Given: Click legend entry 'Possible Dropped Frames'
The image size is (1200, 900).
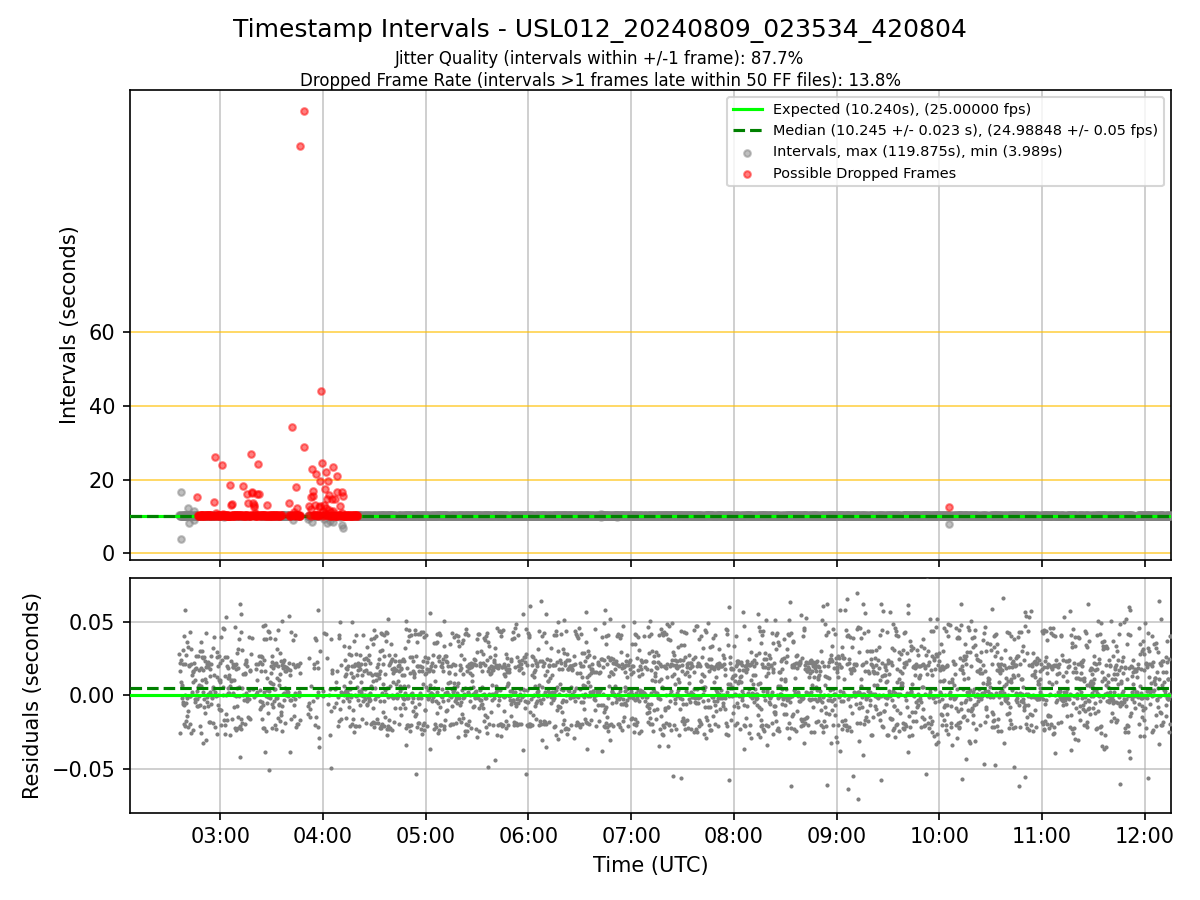Looking at the screenshot, I should pos(864,173).
